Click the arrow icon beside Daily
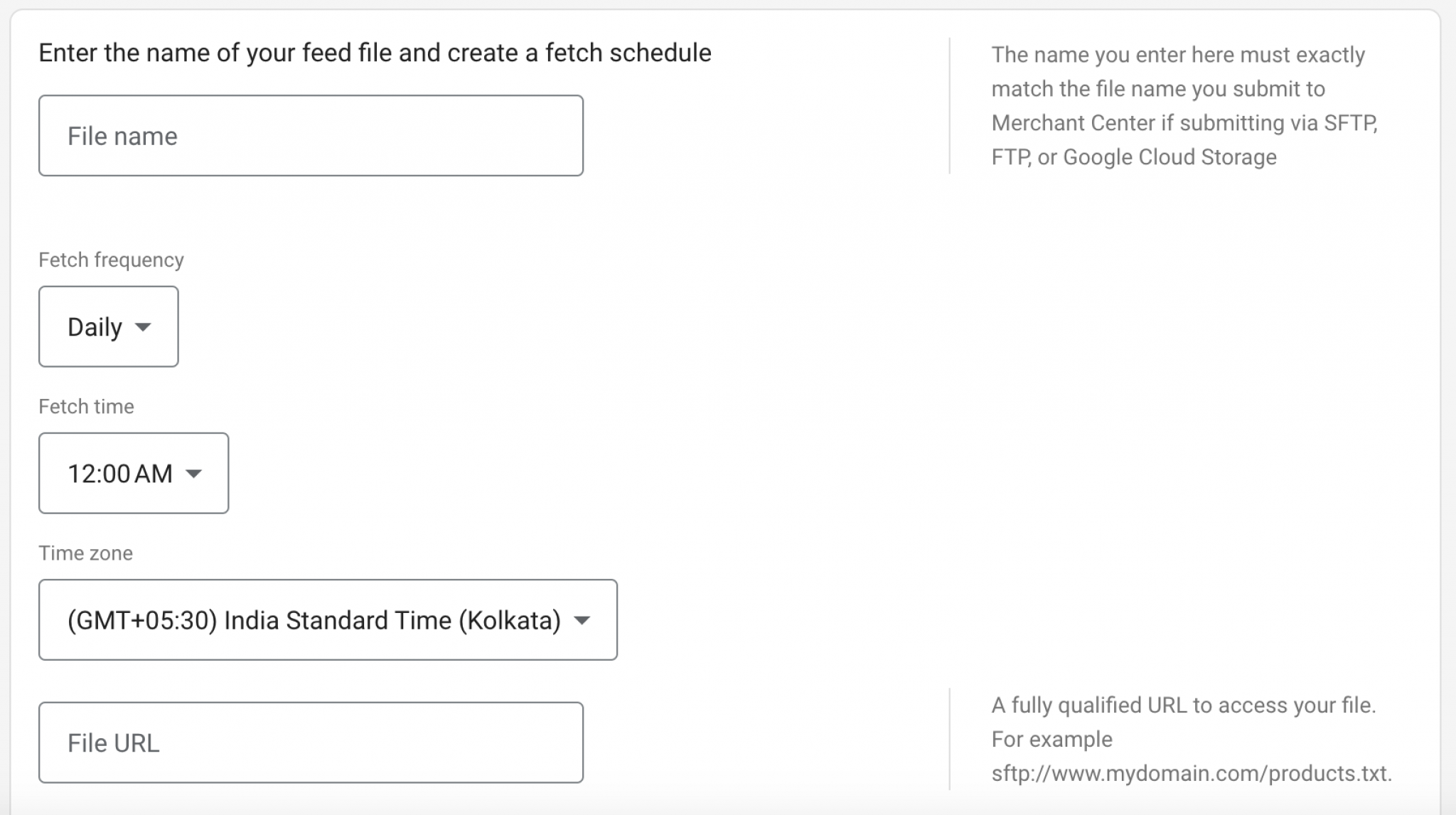This screenshot has width=1456, height=815. pyautogui.click(x=143, y=327)
